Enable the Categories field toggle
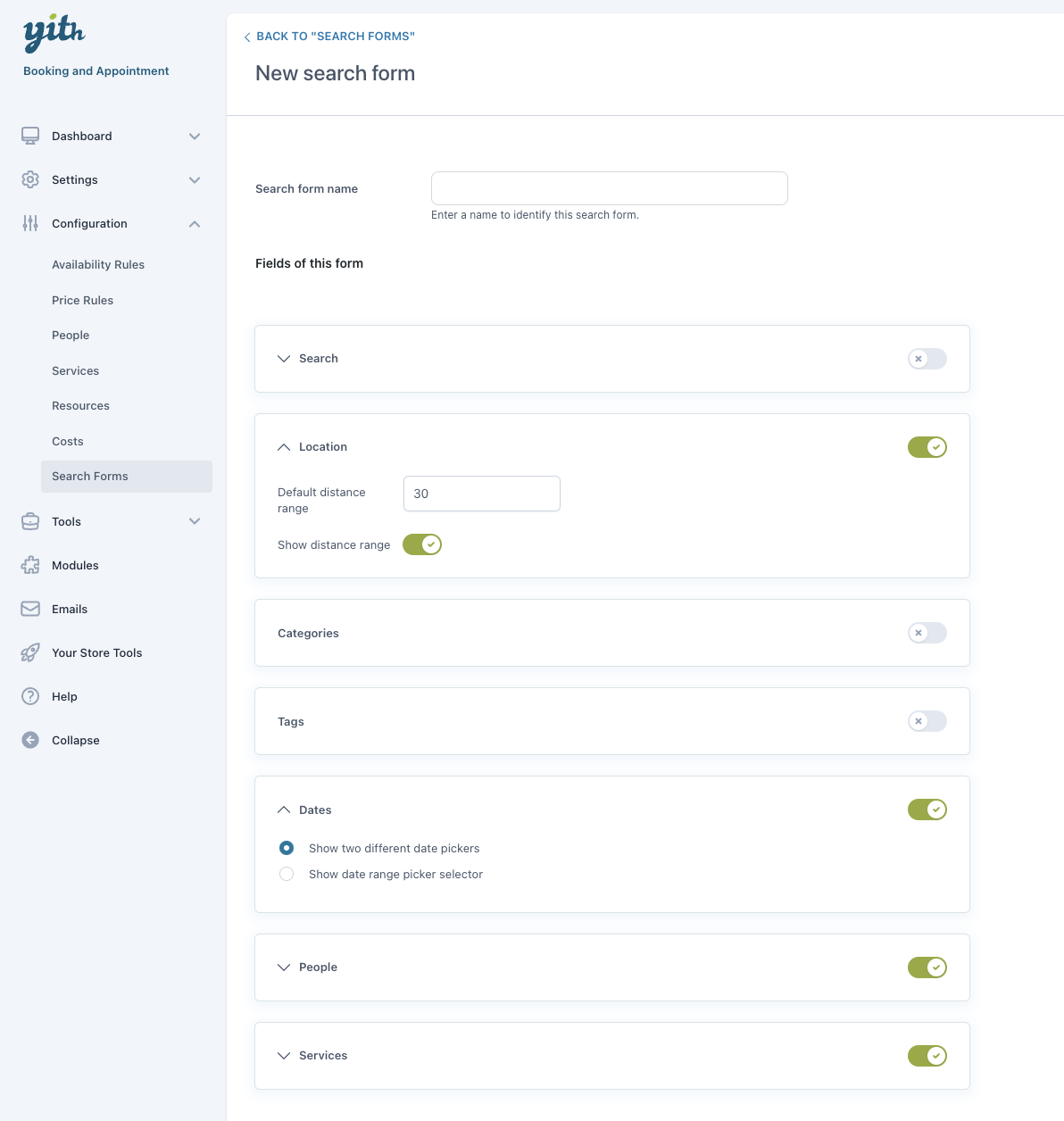 (x=927, y=633)
